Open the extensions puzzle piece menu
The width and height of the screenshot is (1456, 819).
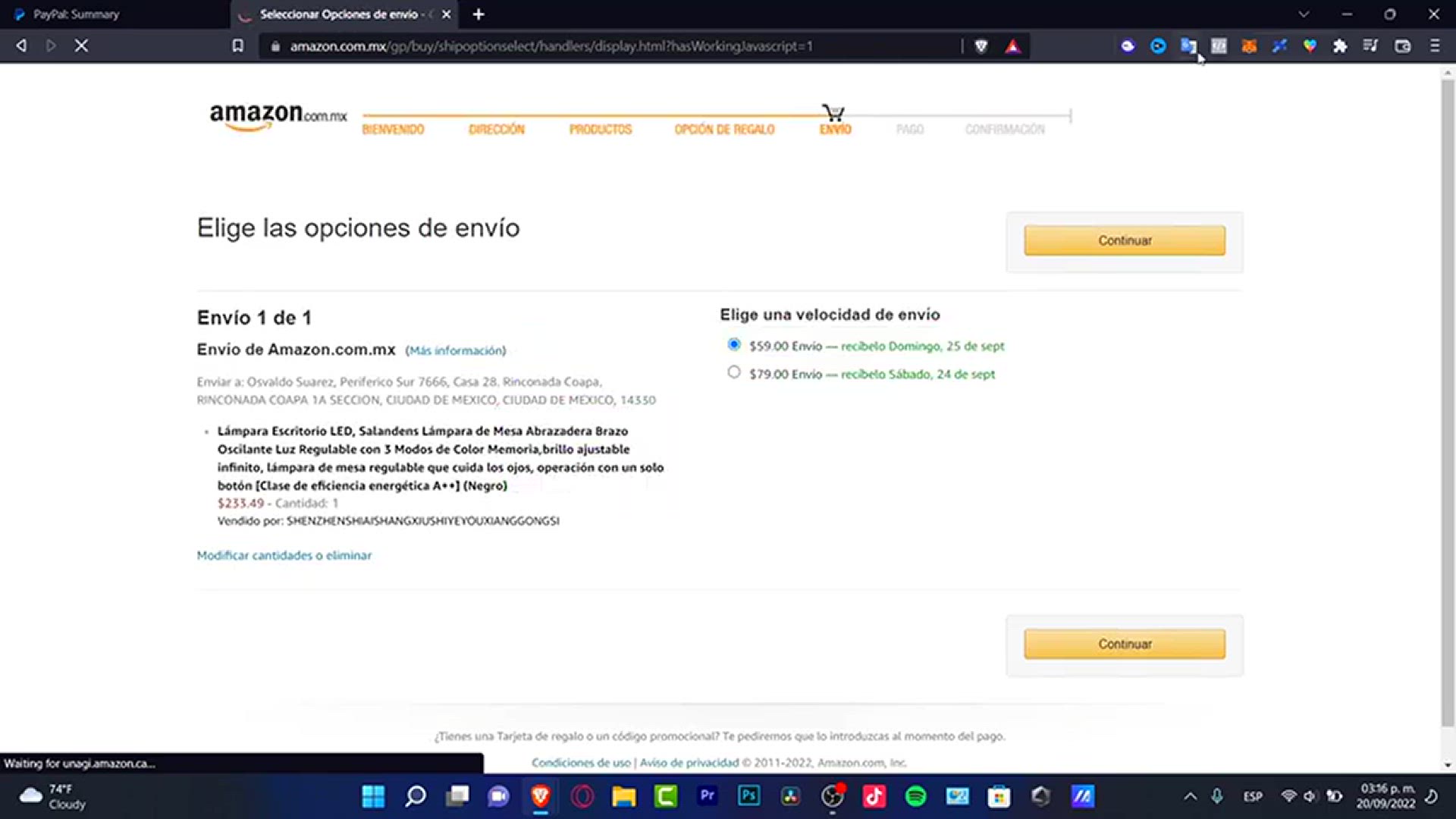click(1340, 46)
